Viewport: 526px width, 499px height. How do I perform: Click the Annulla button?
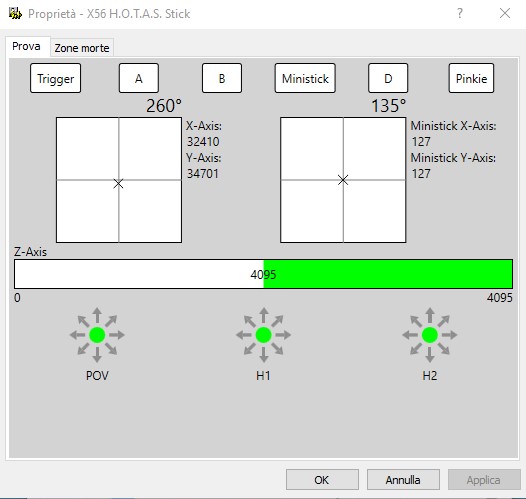pos(403,480)
